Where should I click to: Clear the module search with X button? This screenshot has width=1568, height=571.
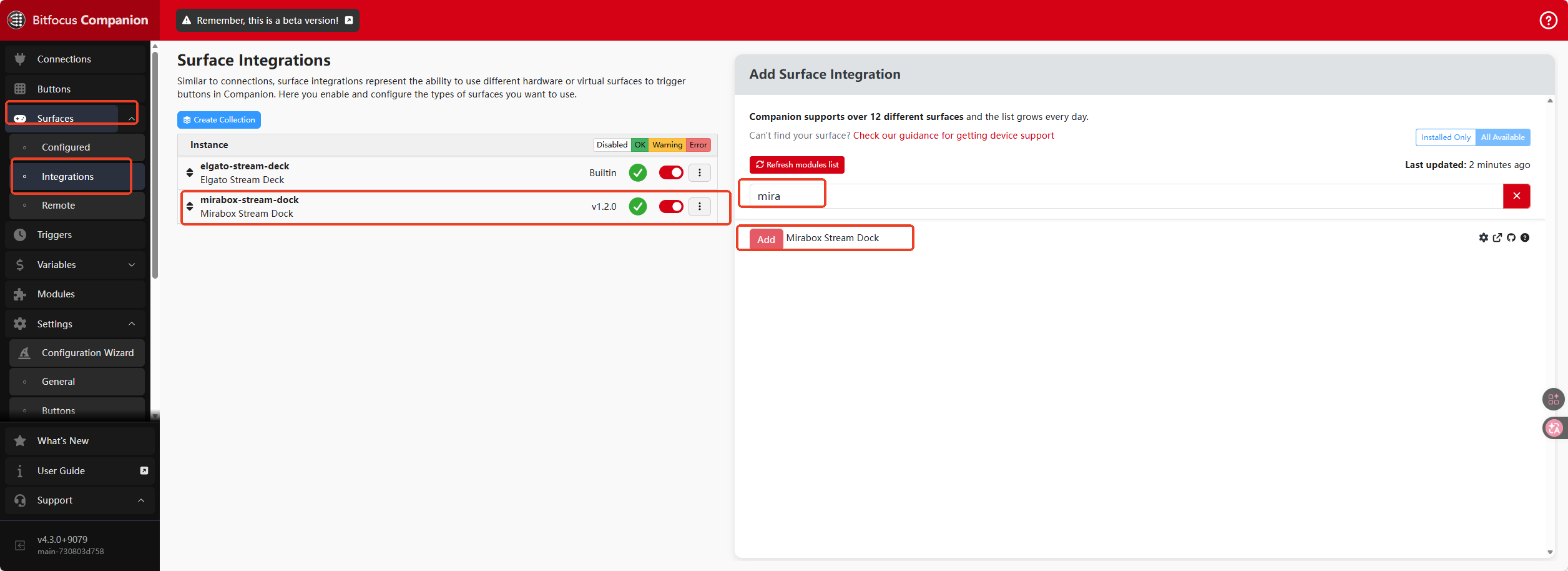1516,196
